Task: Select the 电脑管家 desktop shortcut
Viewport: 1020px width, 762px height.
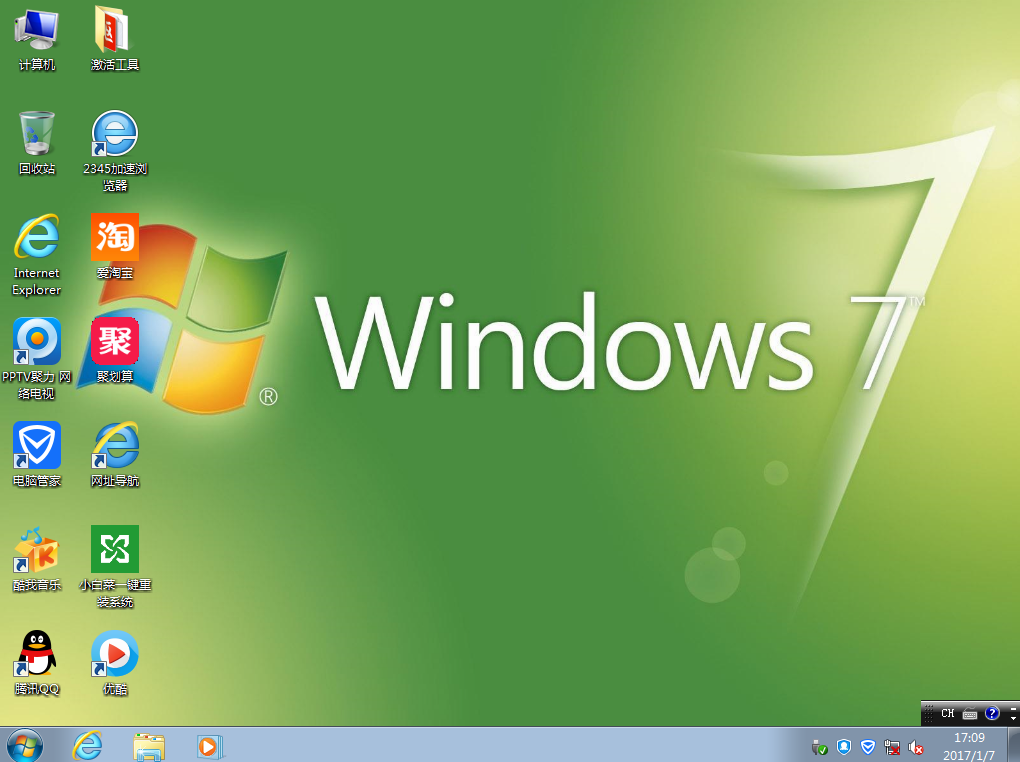Action: (x=37, y=455)
